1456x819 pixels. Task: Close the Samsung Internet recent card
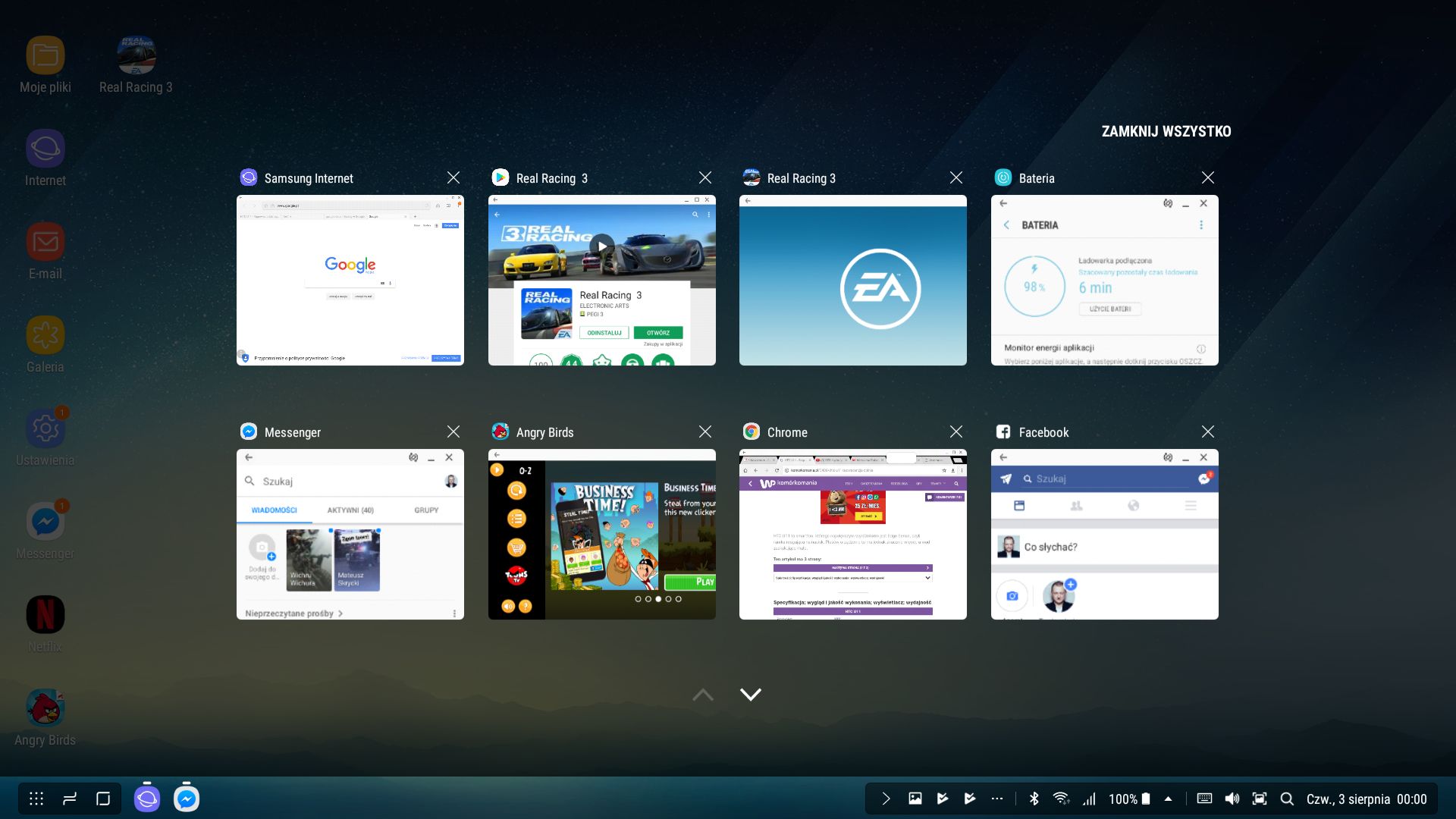453,177
